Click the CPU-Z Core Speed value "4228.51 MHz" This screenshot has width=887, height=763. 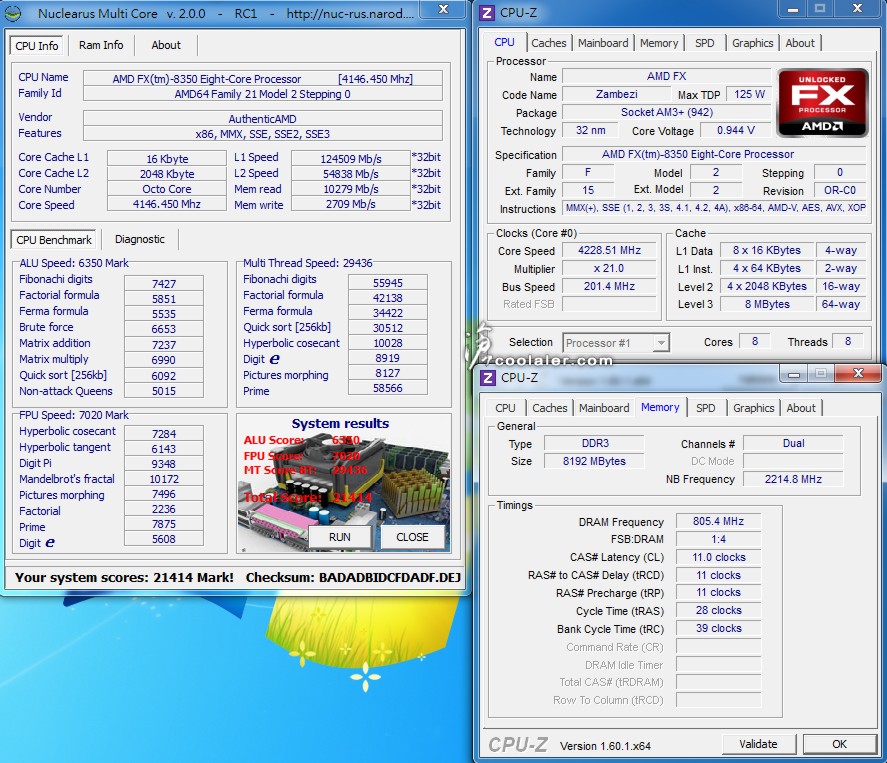(609, 251)
